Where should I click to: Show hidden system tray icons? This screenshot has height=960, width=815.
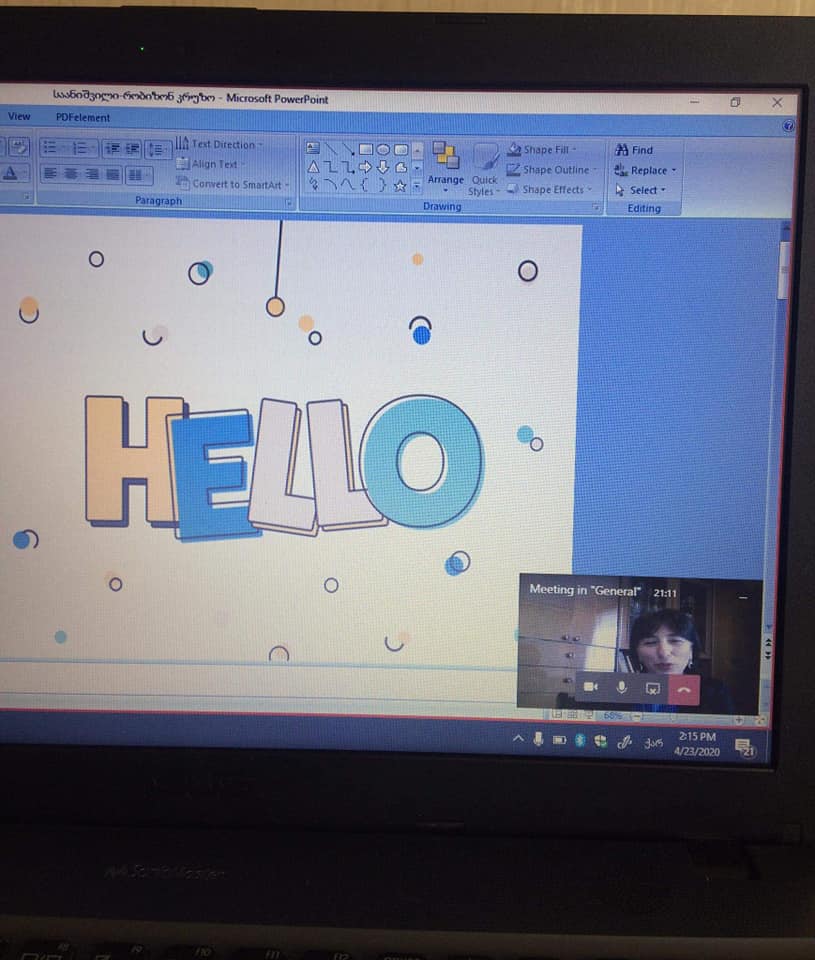[518, 739]
